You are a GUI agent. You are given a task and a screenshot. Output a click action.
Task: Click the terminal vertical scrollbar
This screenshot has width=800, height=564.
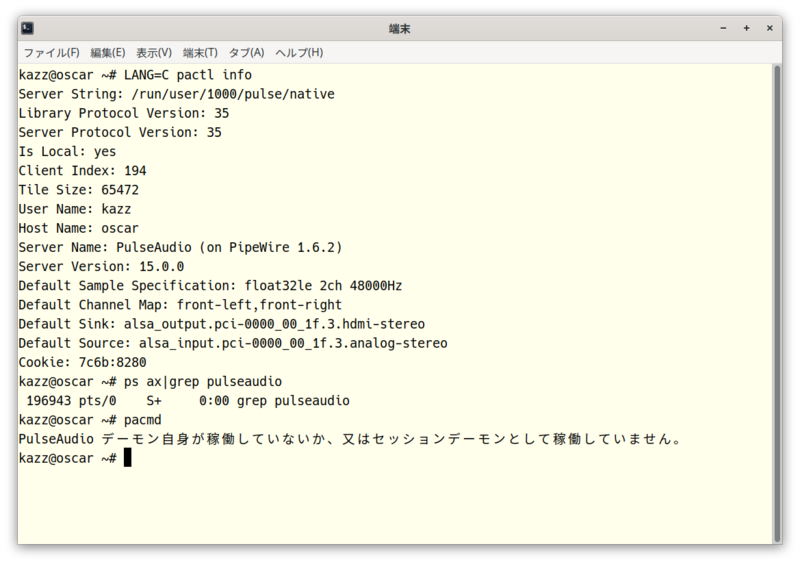pos(778,304)
